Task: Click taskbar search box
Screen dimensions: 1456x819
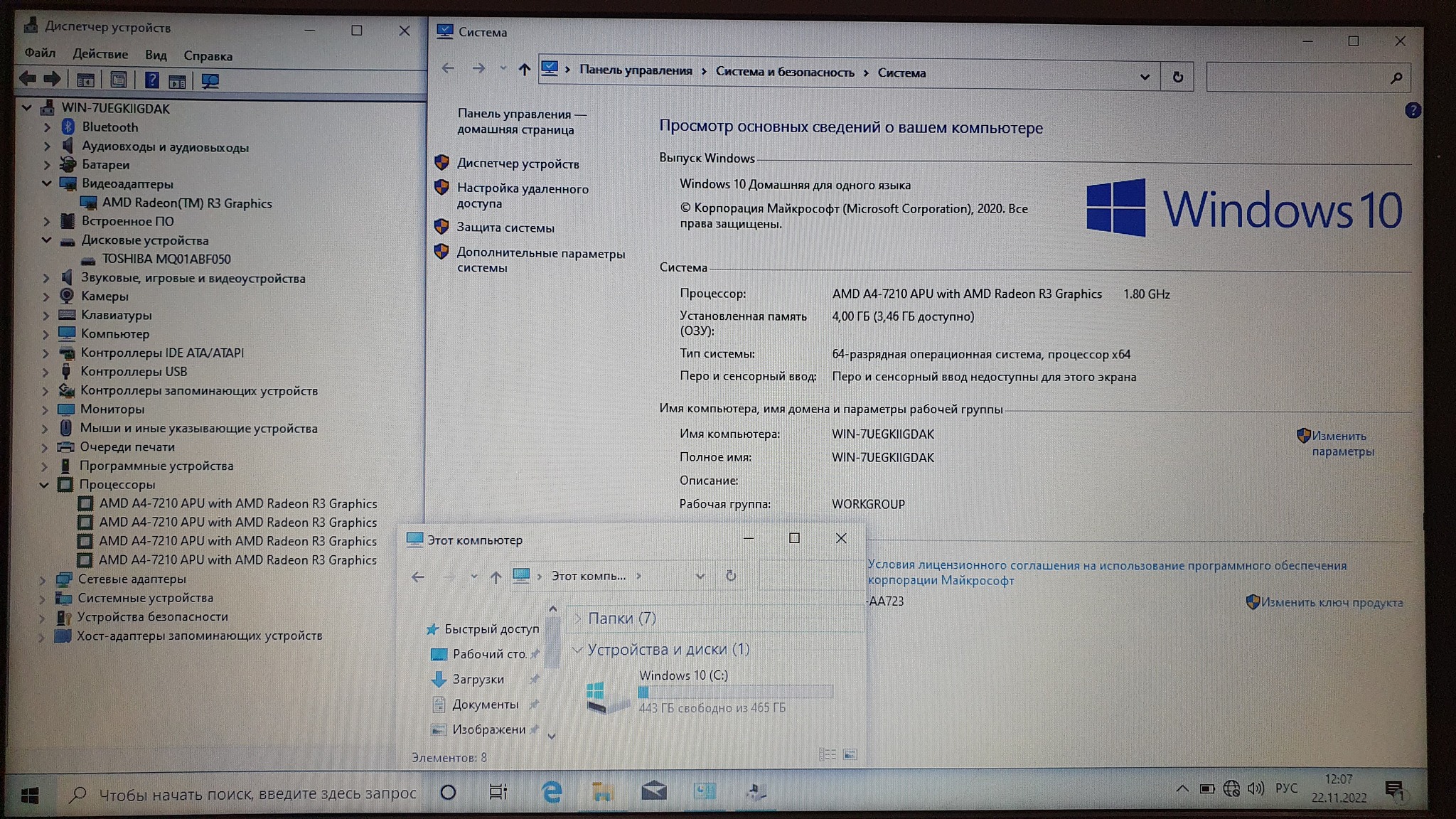Action: [x=243, y=793]
